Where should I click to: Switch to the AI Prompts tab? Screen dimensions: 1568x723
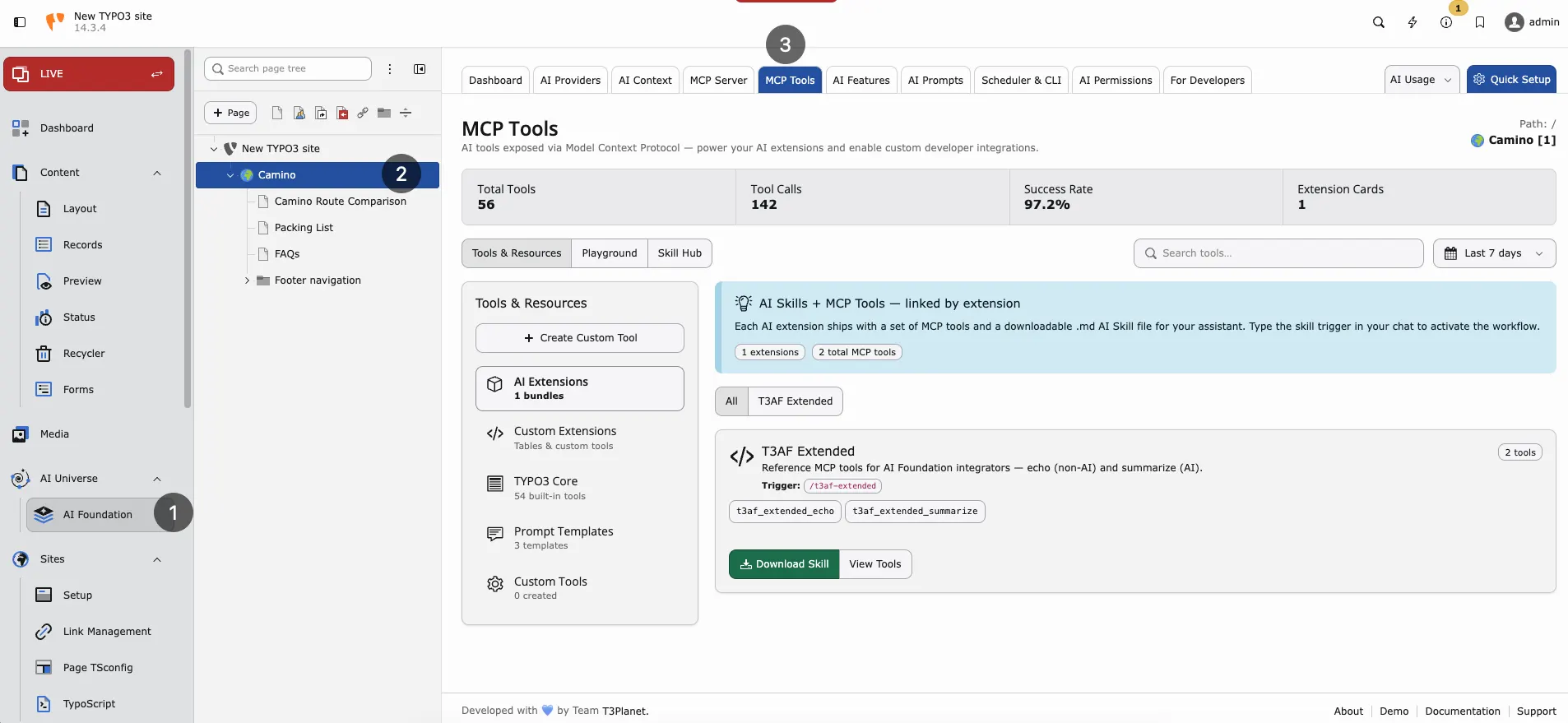935,80
